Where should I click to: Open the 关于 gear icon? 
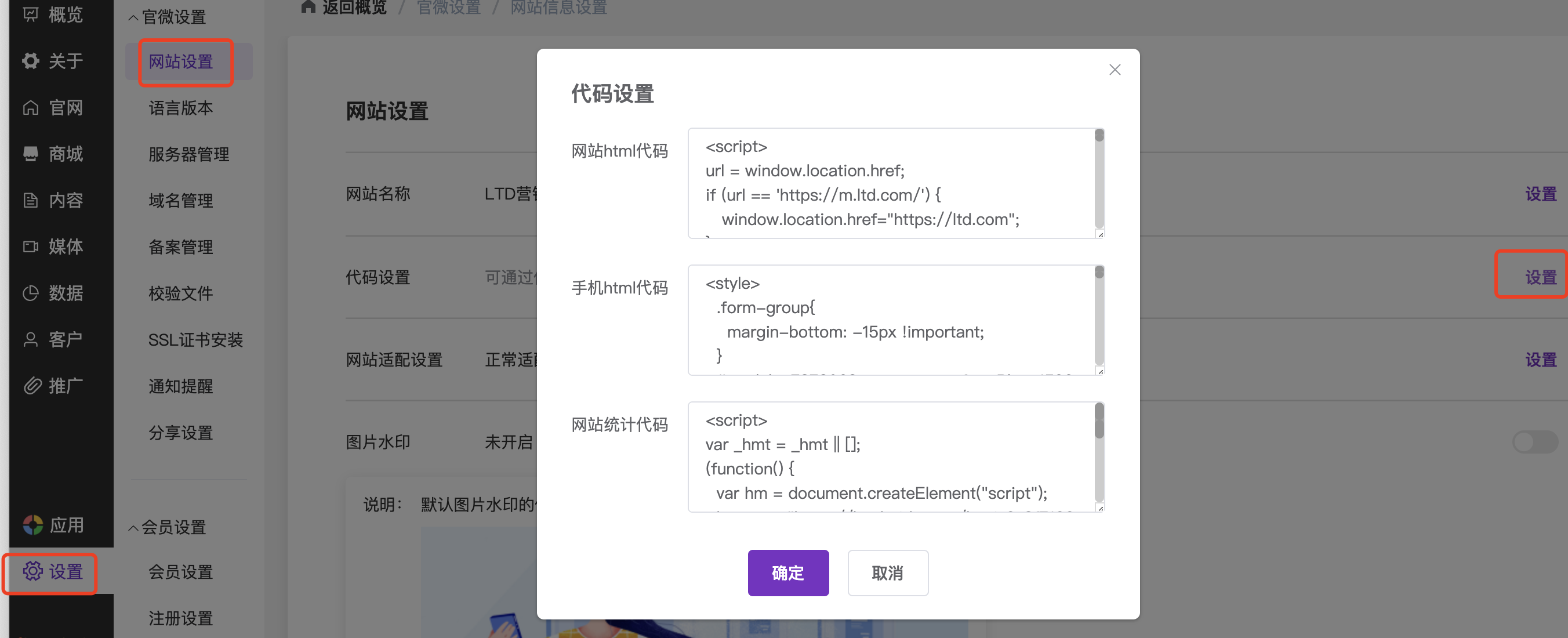click(30, 61)
